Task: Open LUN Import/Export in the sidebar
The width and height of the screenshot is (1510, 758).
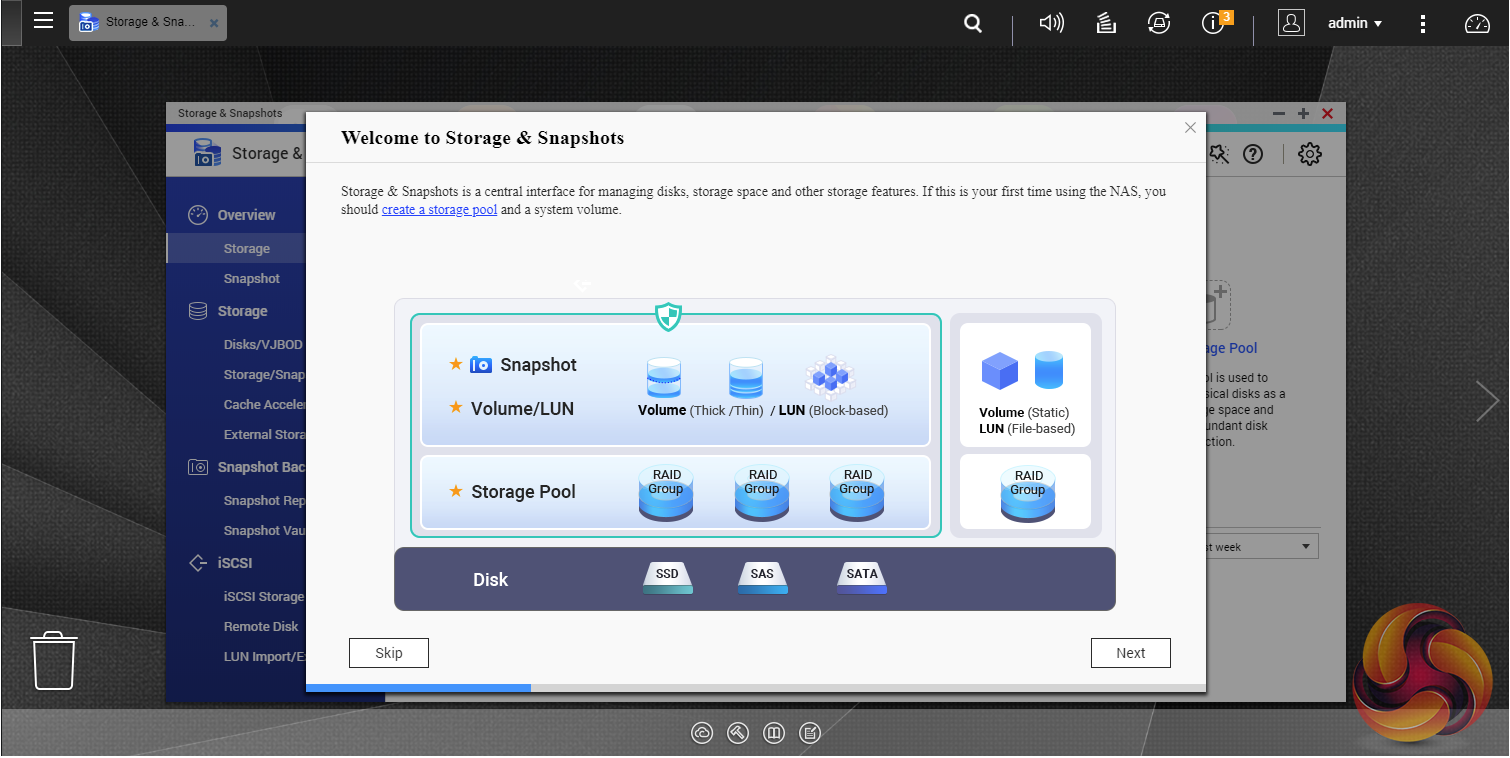Action: [264, 657]
